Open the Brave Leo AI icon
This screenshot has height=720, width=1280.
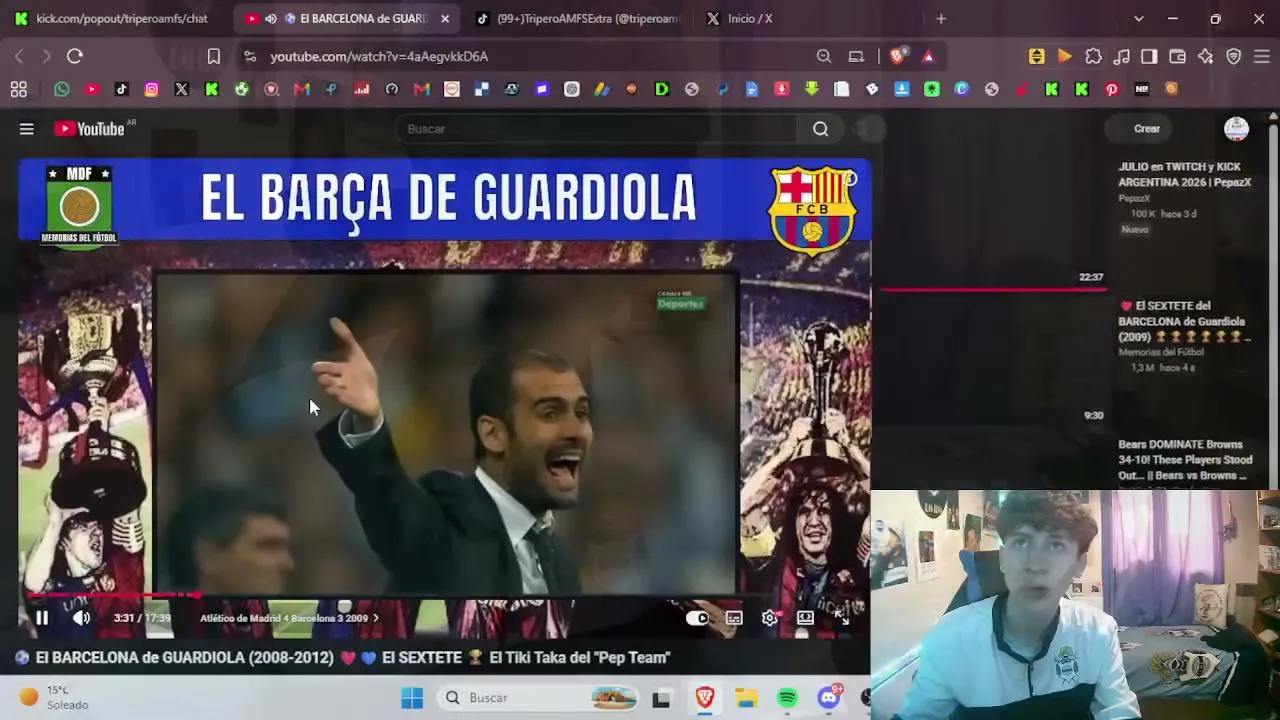[x=1206, y=57]
